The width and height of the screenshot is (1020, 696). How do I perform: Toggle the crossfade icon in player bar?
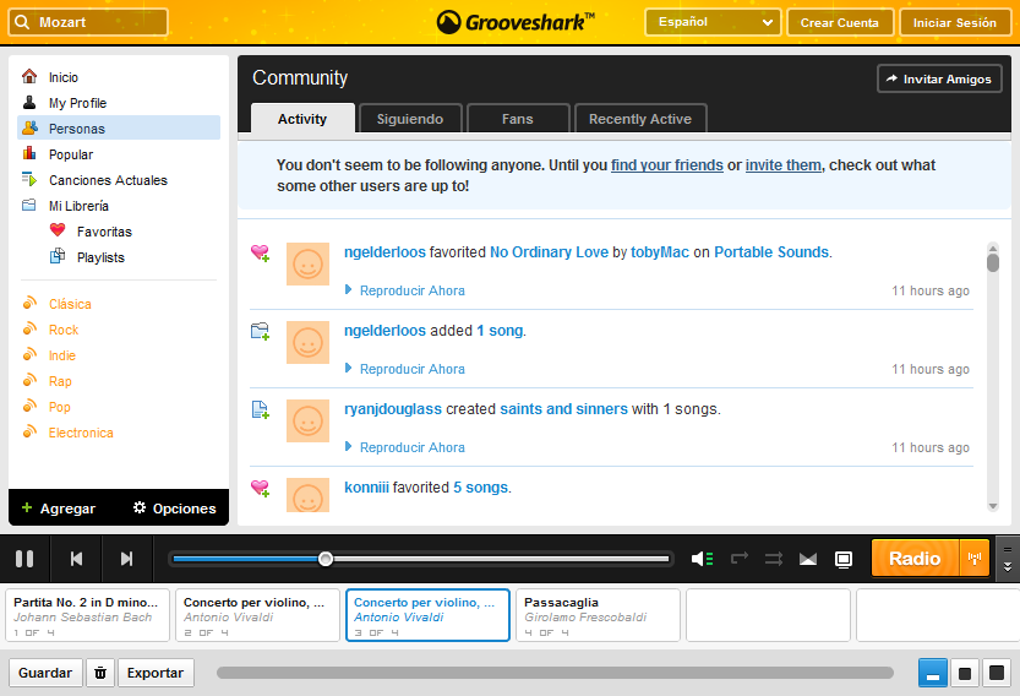tap(807, 559)
